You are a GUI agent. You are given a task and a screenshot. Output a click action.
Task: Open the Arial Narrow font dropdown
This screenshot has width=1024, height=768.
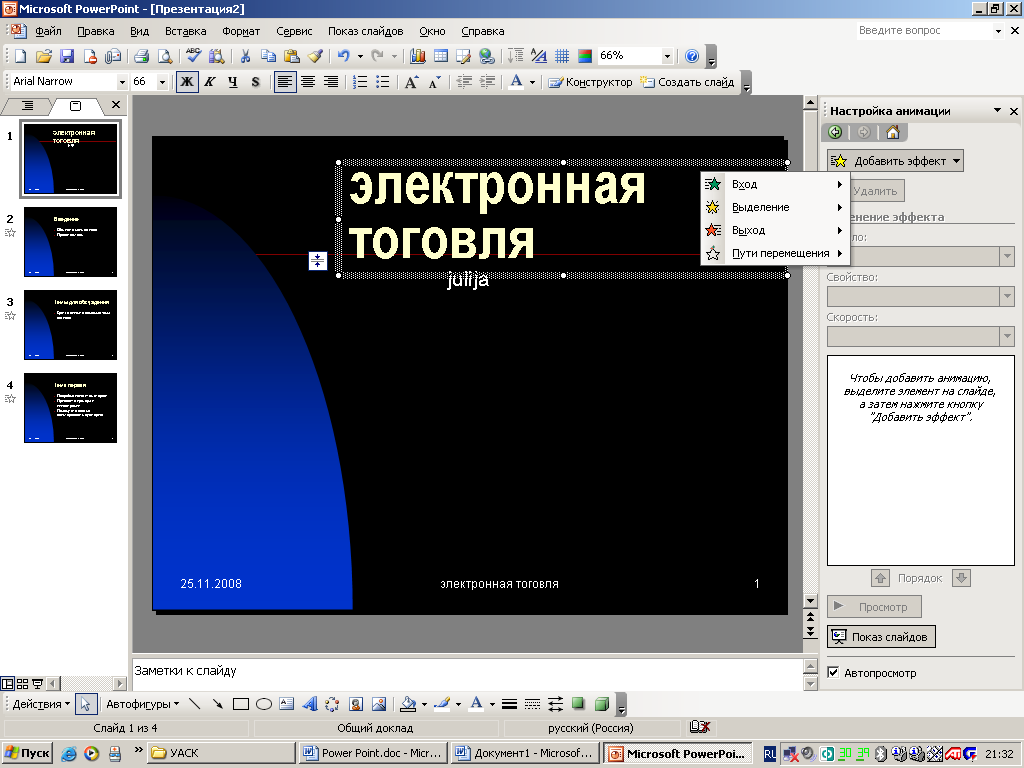pos(121,82)
